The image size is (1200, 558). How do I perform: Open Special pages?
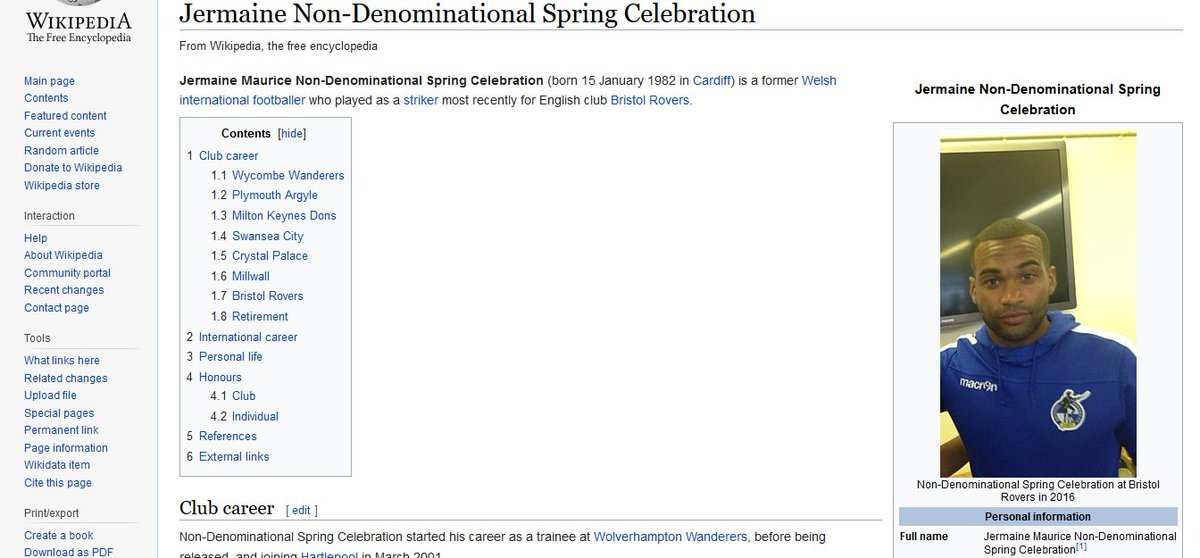[59, 413]
